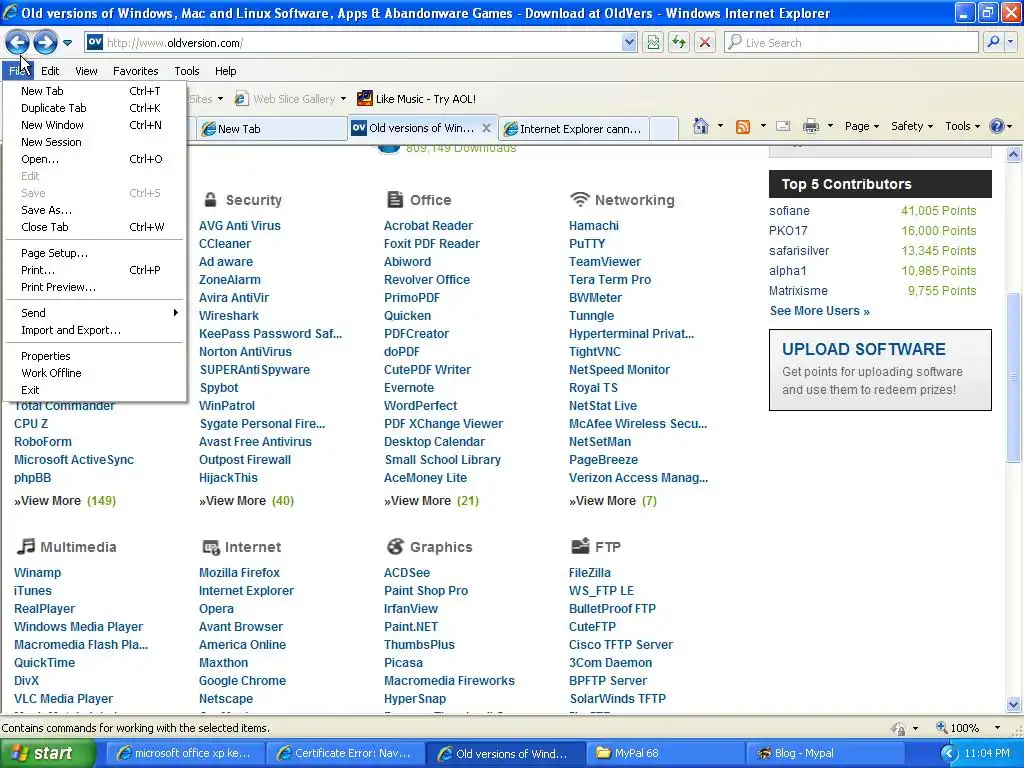This screenshot has height=768, width=1024.
Task: Switch to MyPal 68 taskbar folder
Action: (x=665, y=753)
